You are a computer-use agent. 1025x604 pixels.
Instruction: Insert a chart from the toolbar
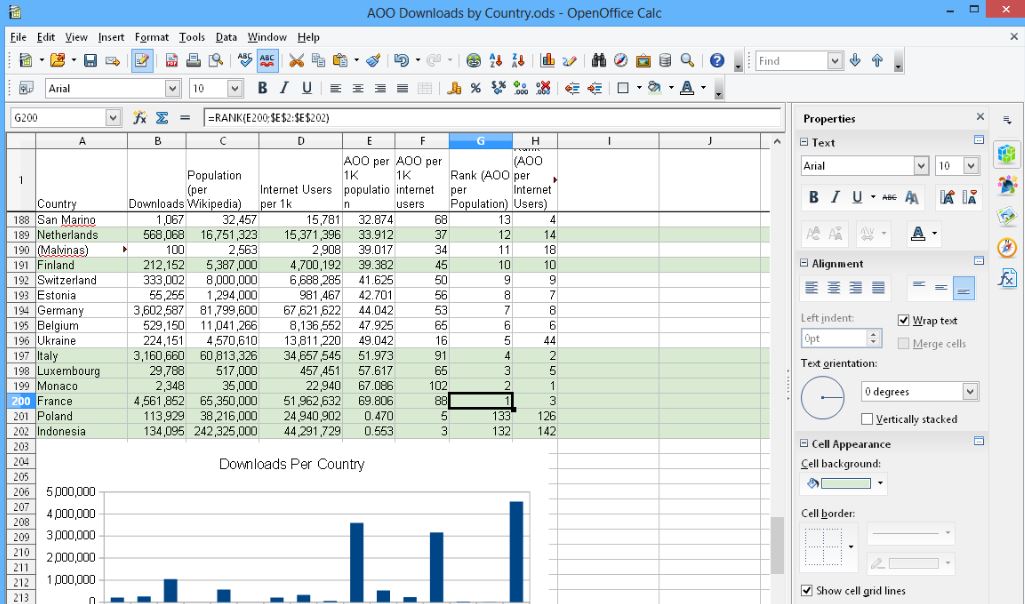coord(548,61)
